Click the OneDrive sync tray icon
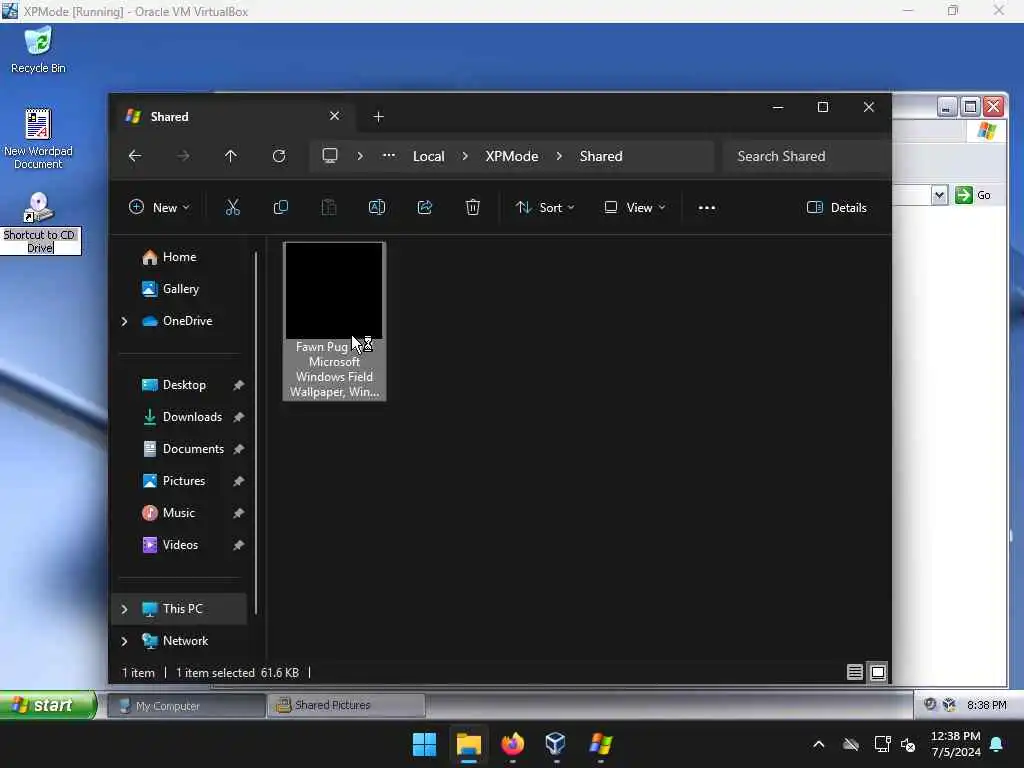 point(850,744)
